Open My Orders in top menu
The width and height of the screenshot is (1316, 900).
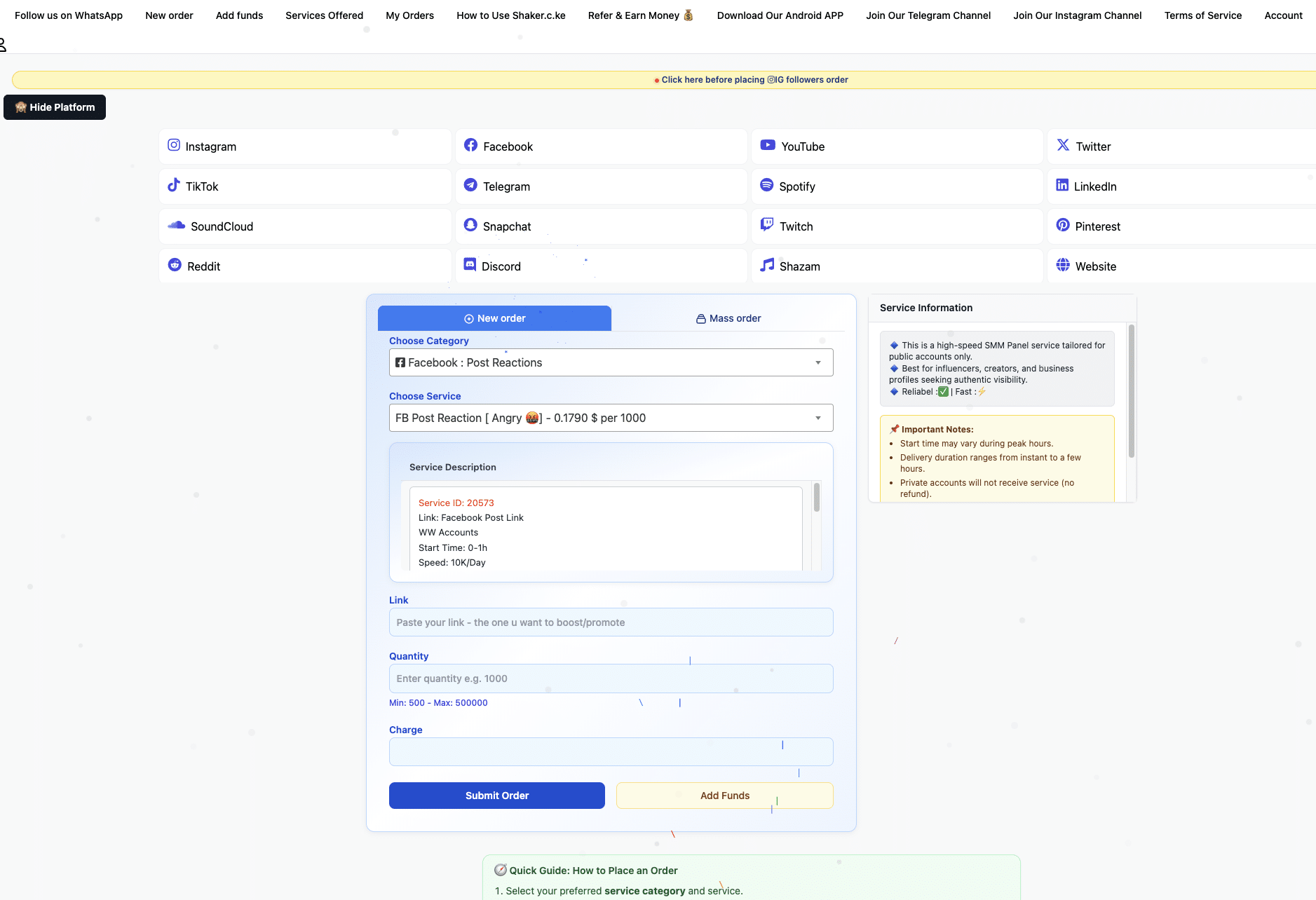click(409, 15)
